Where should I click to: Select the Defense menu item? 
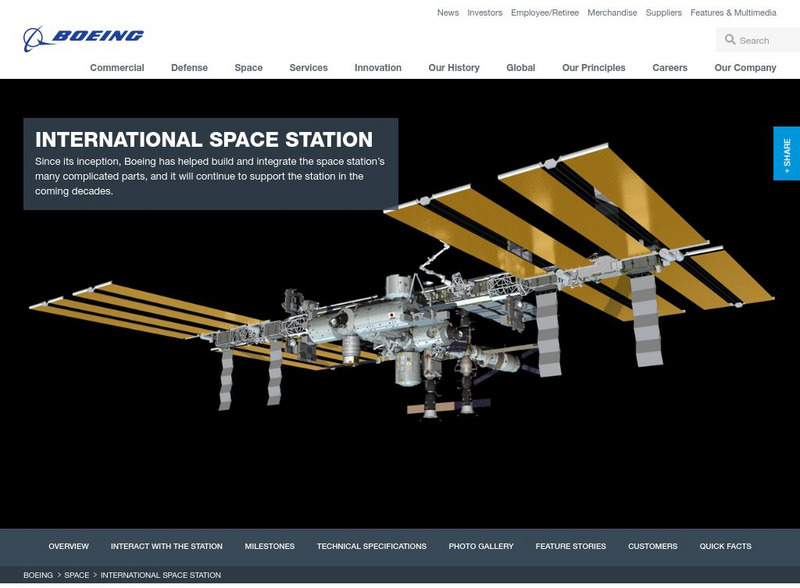[x=189, y=67]
